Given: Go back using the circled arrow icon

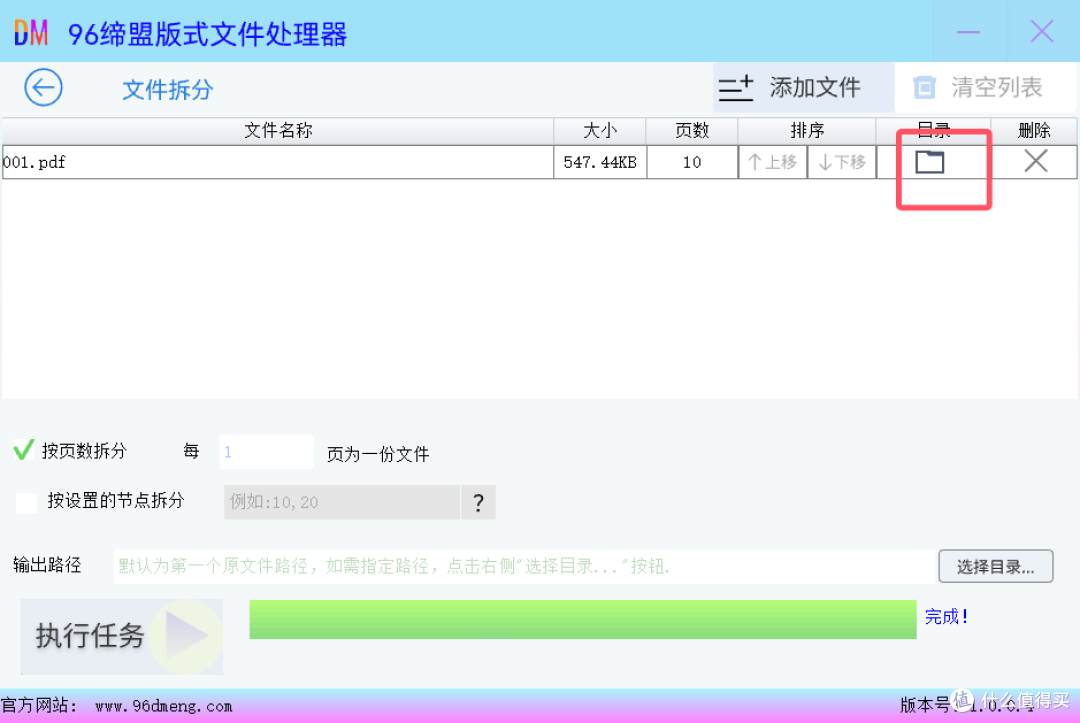Looking at the screenshot, I should point(43,87).
